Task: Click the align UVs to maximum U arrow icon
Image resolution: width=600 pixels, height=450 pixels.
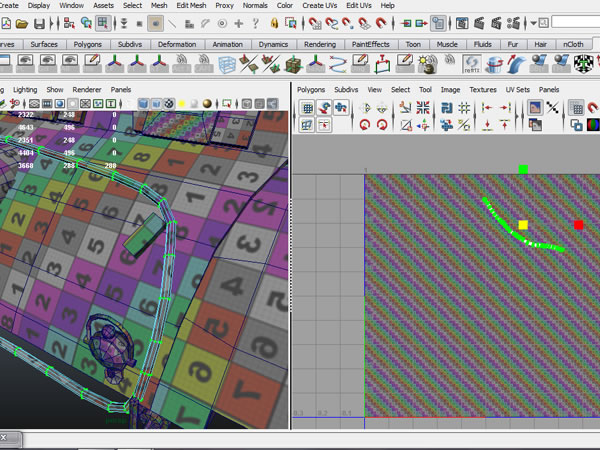Action: pyautogui.click(x=505, y=108)
